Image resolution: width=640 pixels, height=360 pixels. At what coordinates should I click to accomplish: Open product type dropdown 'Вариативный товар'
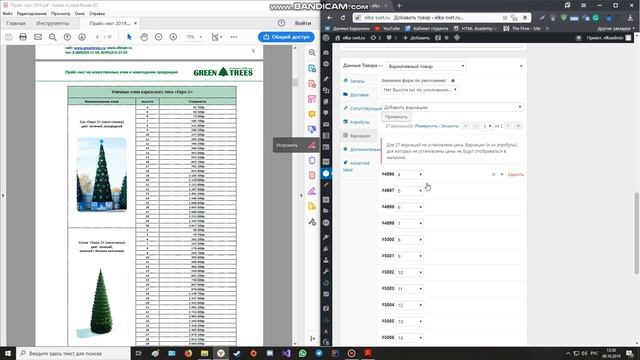point(426,66)
